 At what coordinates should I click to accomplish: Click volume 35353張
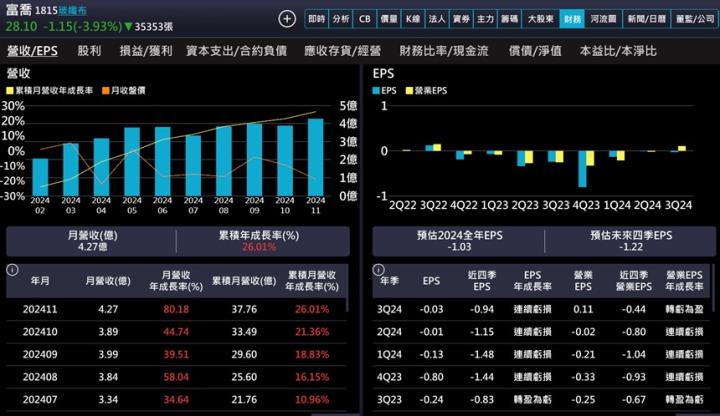153,27
